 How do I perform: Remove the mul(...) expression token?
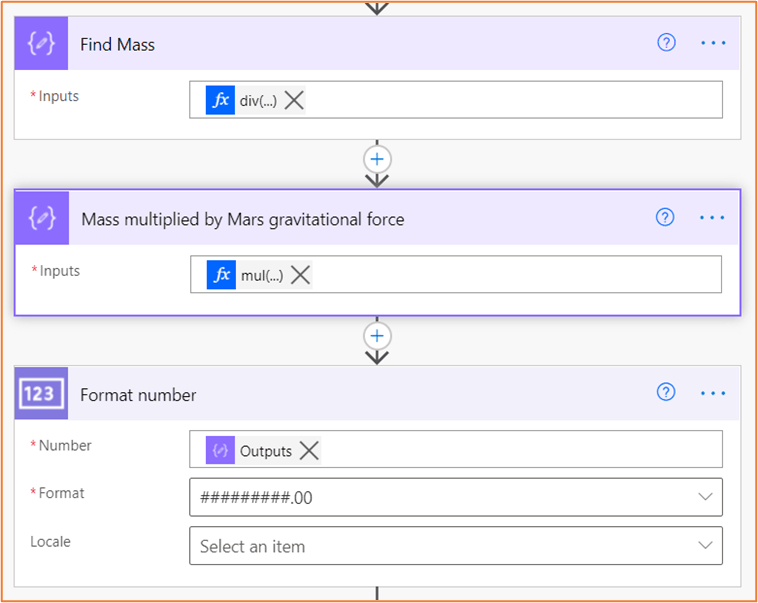point(300,275)
